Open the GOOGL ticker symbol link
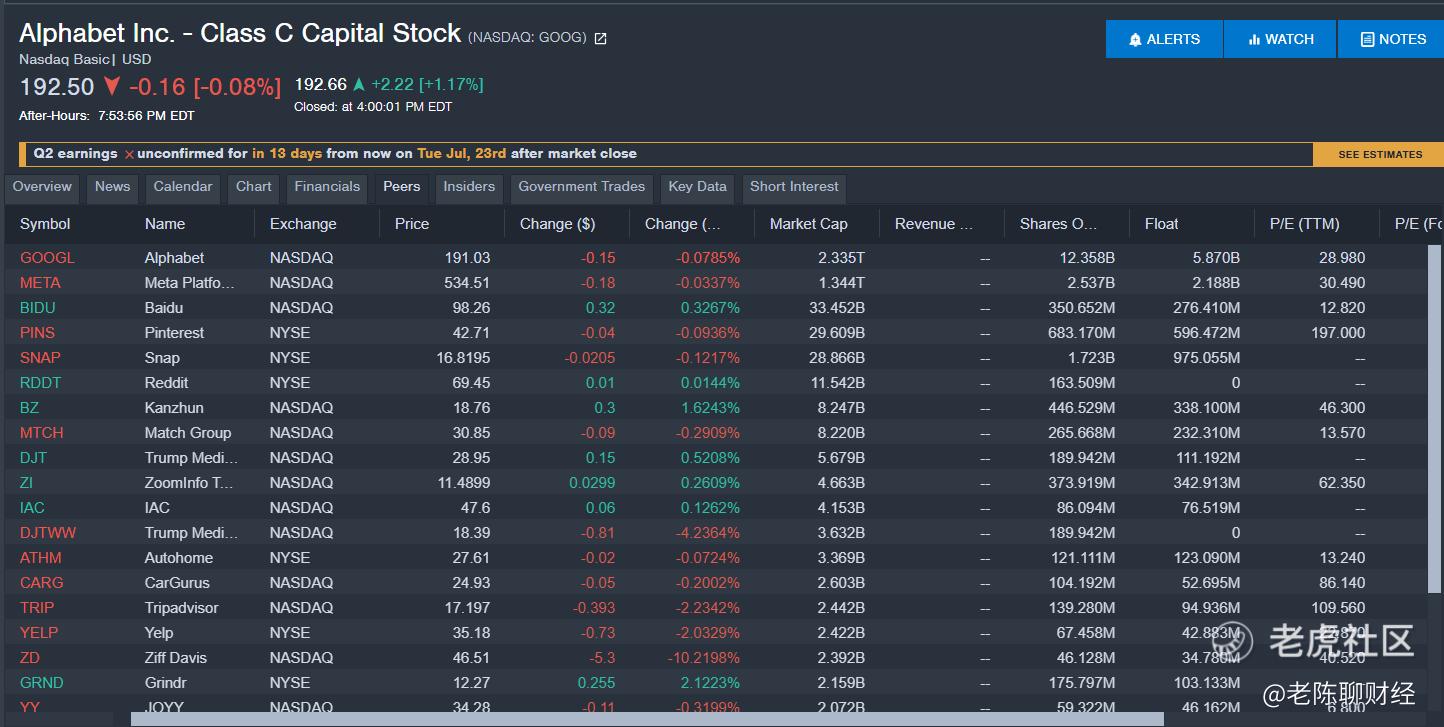 [x=47, y=258]
